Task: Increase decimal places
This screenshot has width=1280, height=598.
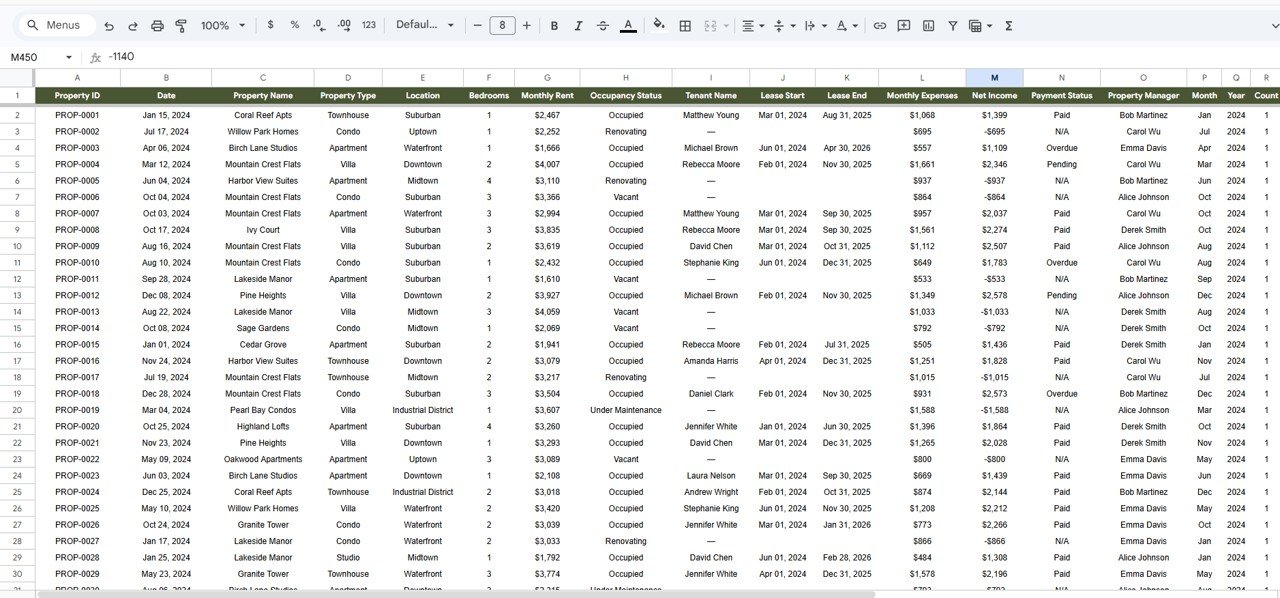Action: click(343, 25)
